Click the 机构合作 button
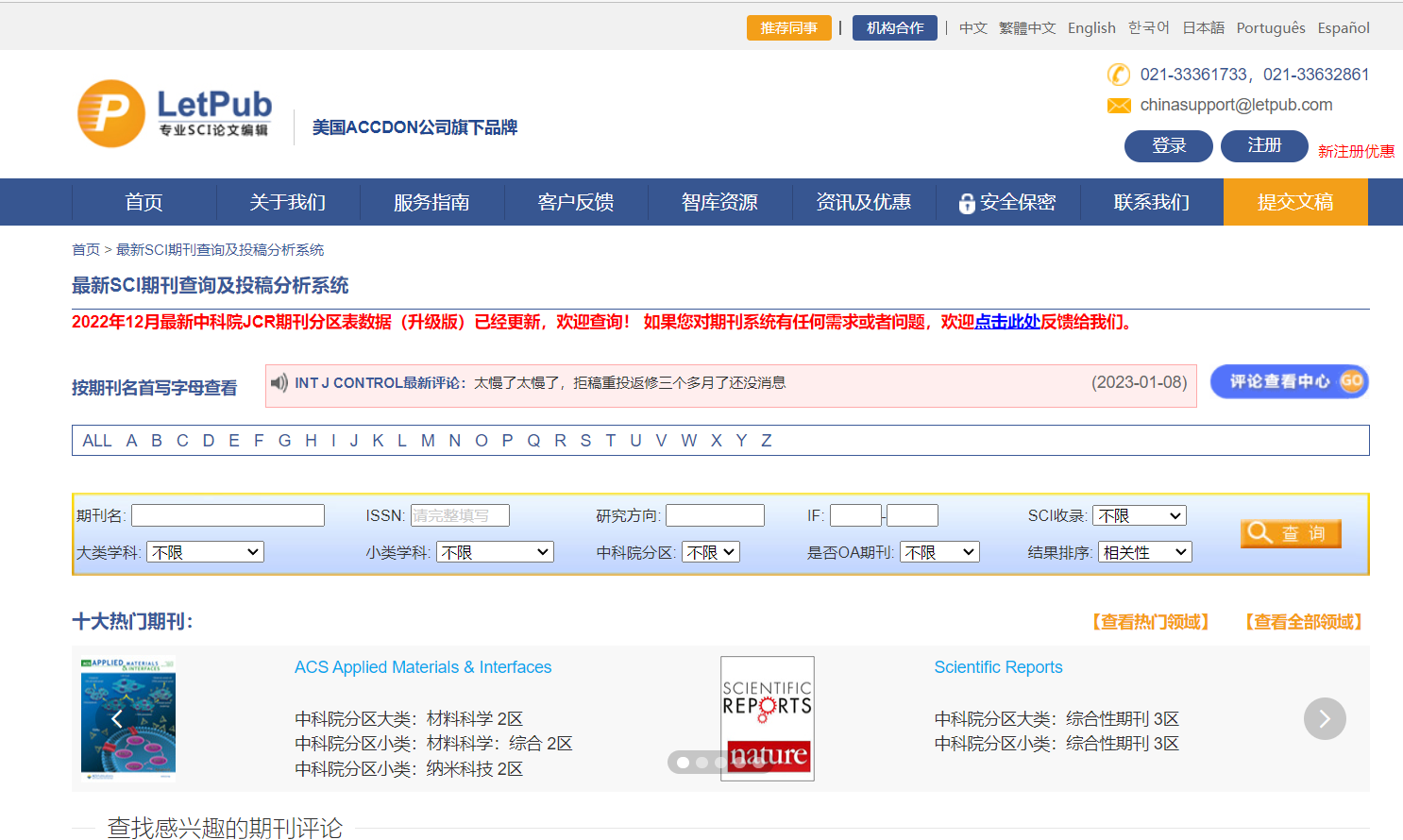 coord(895,28)
